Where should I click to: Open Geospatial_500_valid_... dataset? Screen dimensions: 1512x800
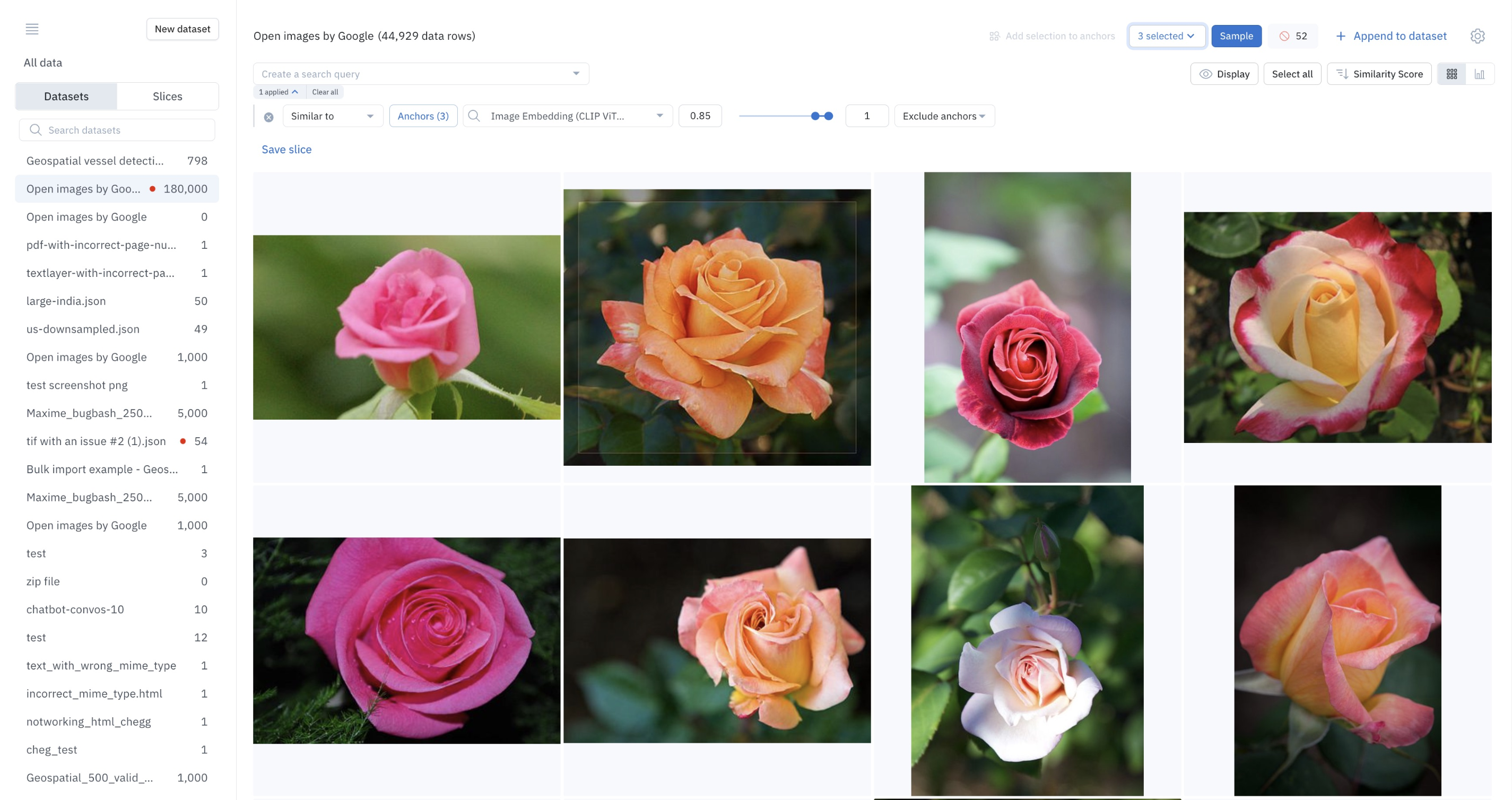pyautogui.click(x=117, y=777)
